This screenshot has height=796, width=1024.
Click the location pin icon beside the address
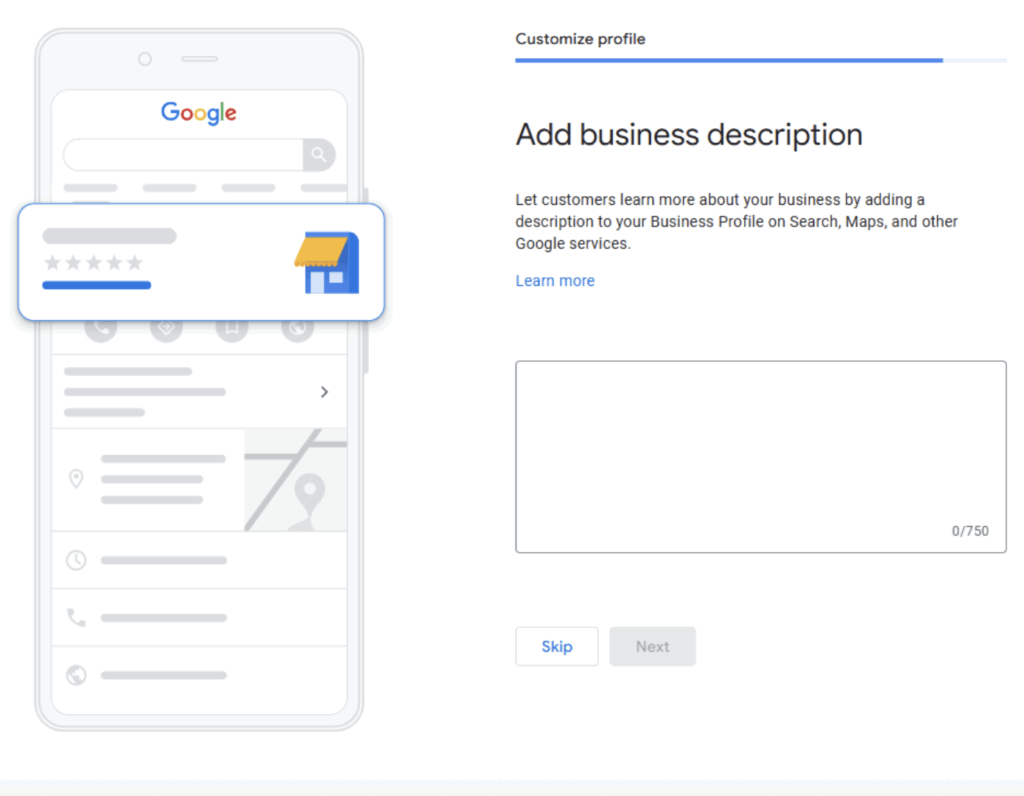tap(75, 479)
